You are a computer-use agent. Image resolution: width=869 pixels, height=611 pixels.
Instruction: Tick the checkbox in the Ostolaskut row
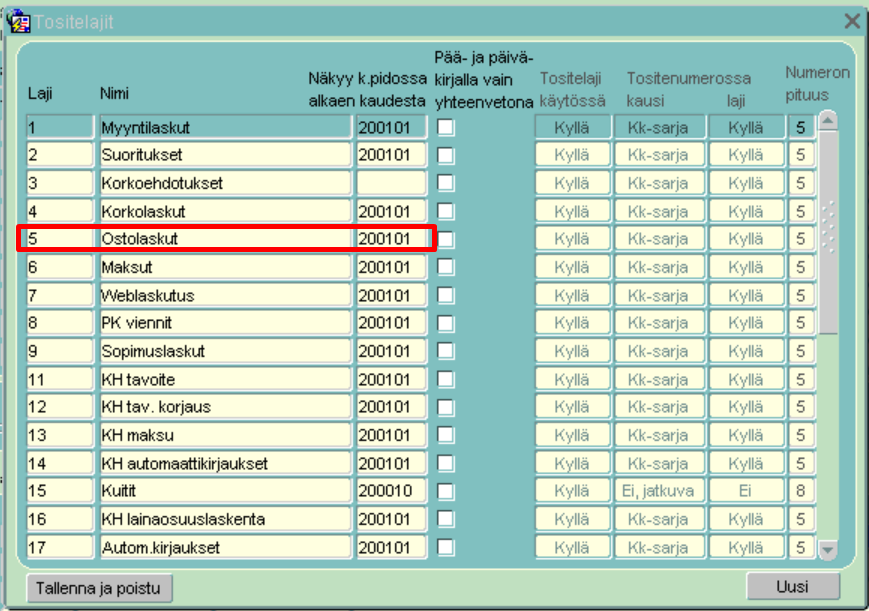coord(446,240)
